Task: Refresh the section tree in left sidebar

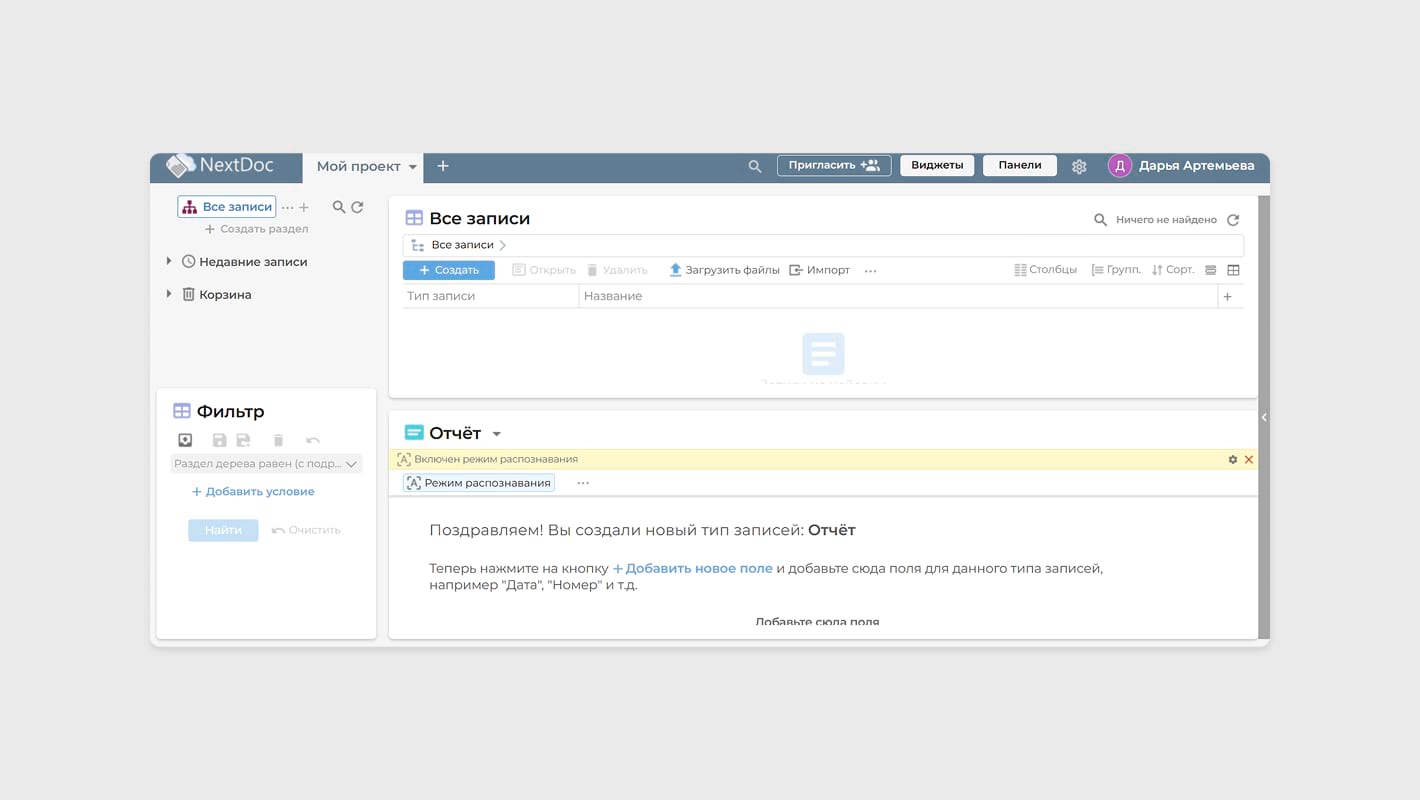Action: click(357, 207)
